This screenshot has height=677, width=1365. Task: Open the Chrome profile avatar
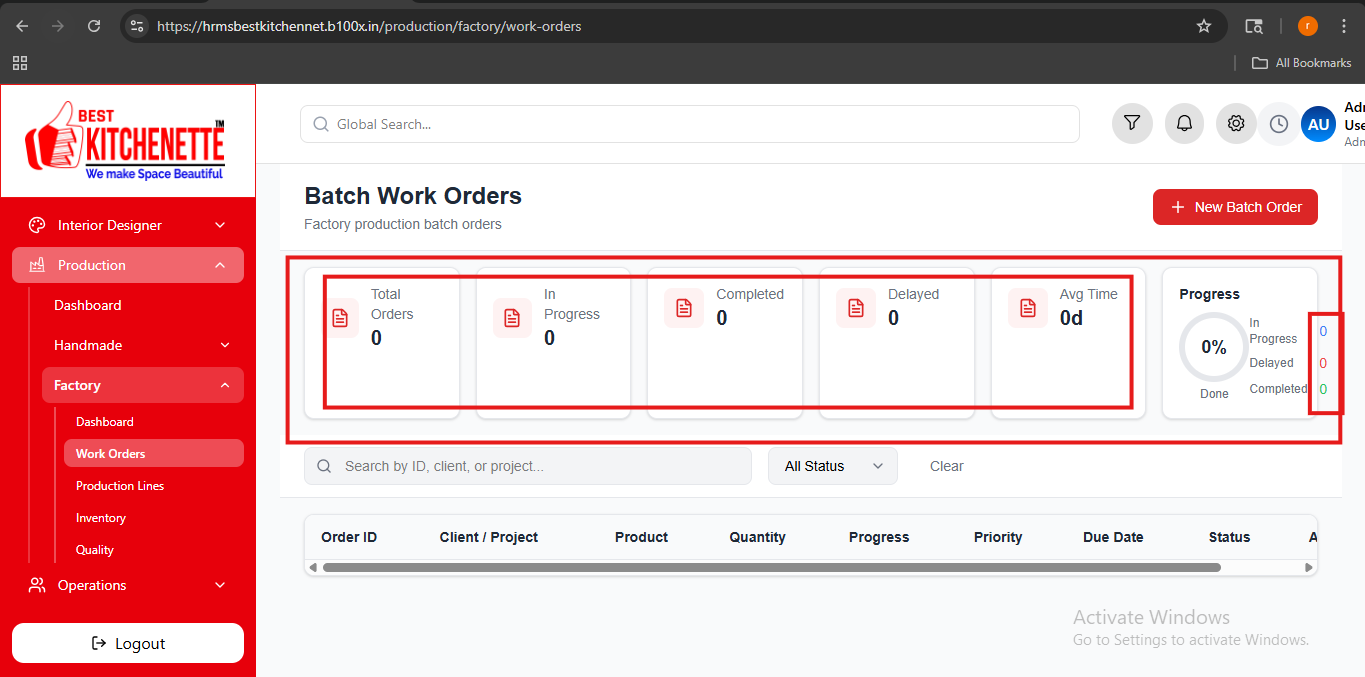tap(1307, 26)
